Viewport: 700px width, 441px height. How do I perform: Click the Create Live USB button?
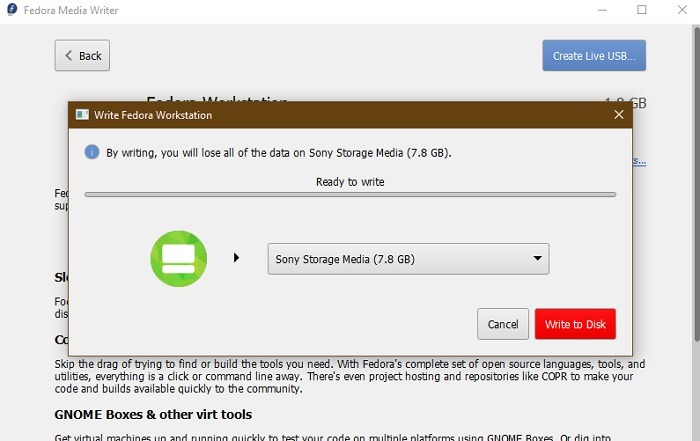(594, 55)
